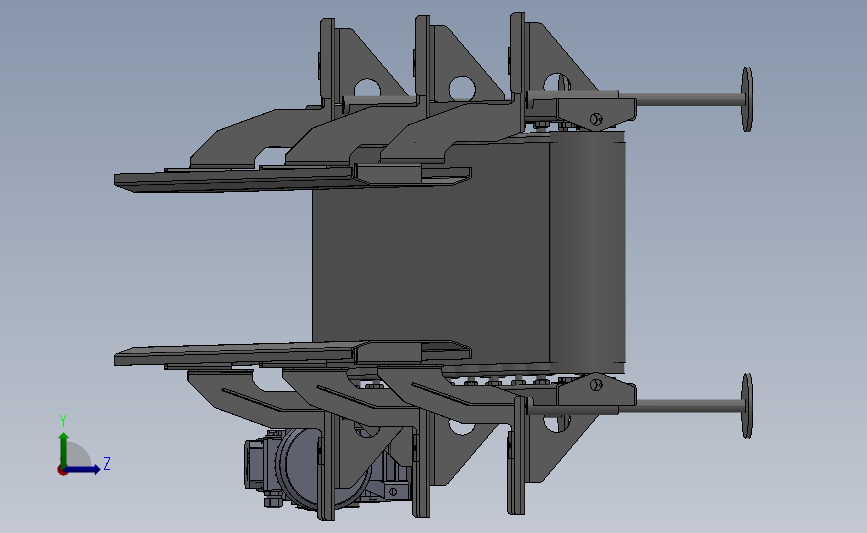The height and width of the screenshot is (533, 867).
Task: Select the upper rod's long shaft
Action: [x=688, y=100]
